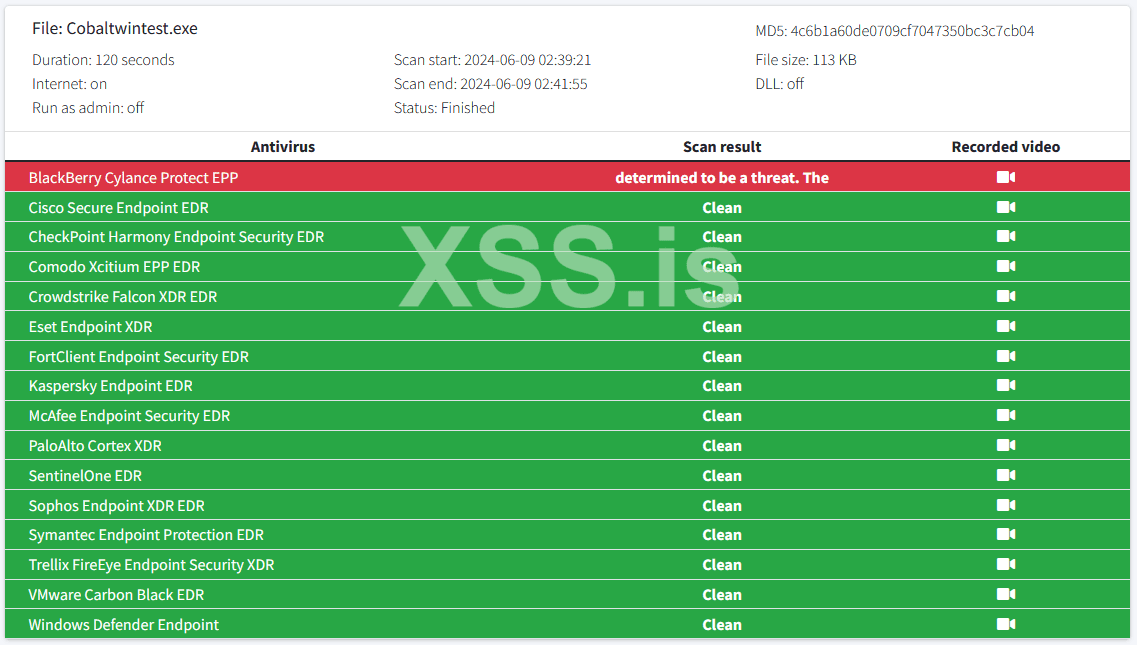The image size is (1137, 645).
Task: Select the BlackBerry Cylance Protect EPP name
Action: pos(133,178)
